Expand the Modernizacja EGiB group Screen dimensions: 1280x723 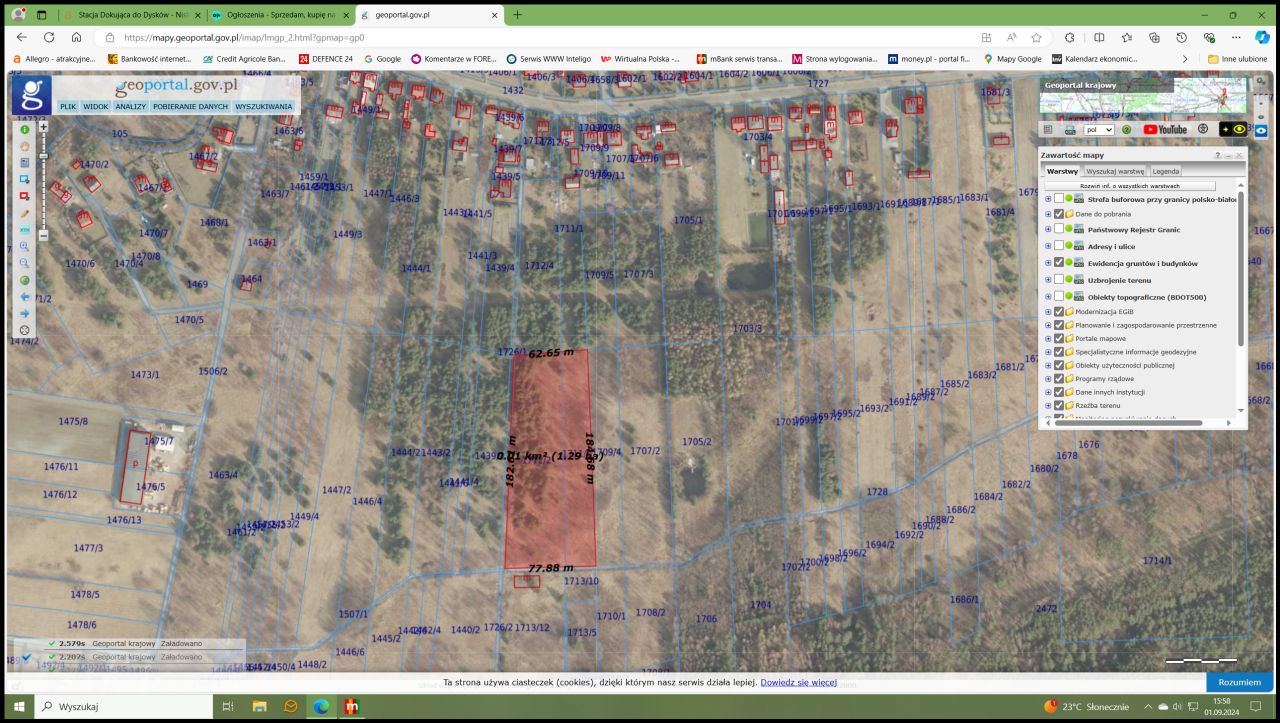pos(1048,312)
